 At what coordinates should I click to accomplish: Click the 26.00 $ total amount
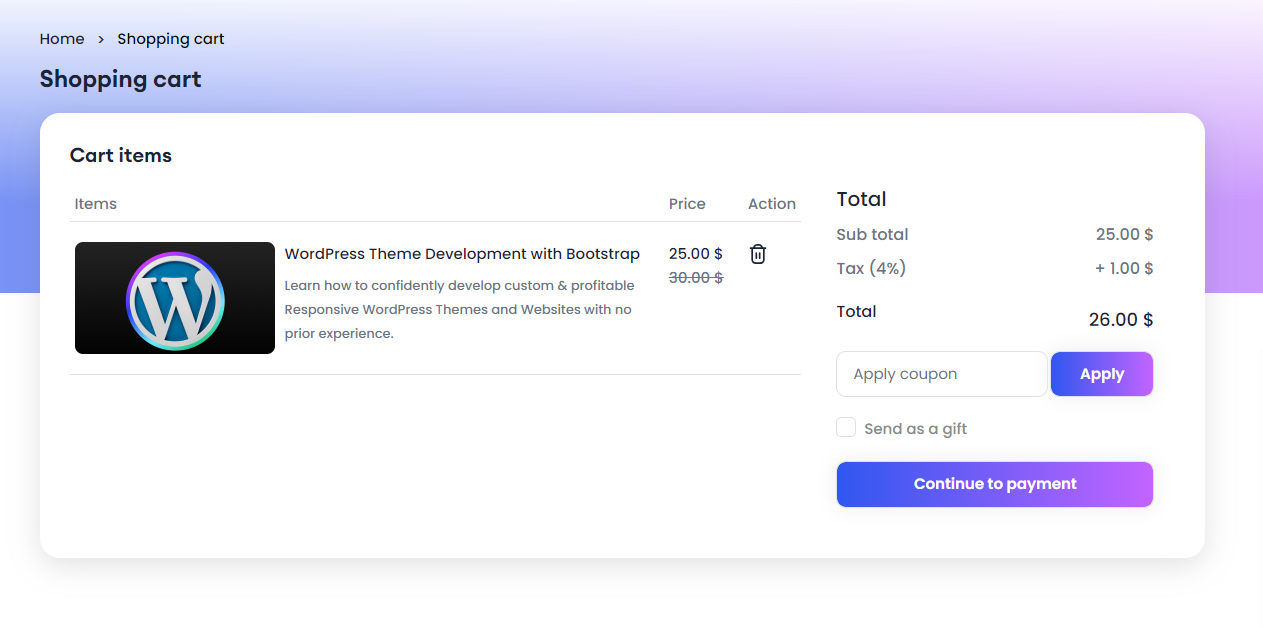pos(1120,320)
